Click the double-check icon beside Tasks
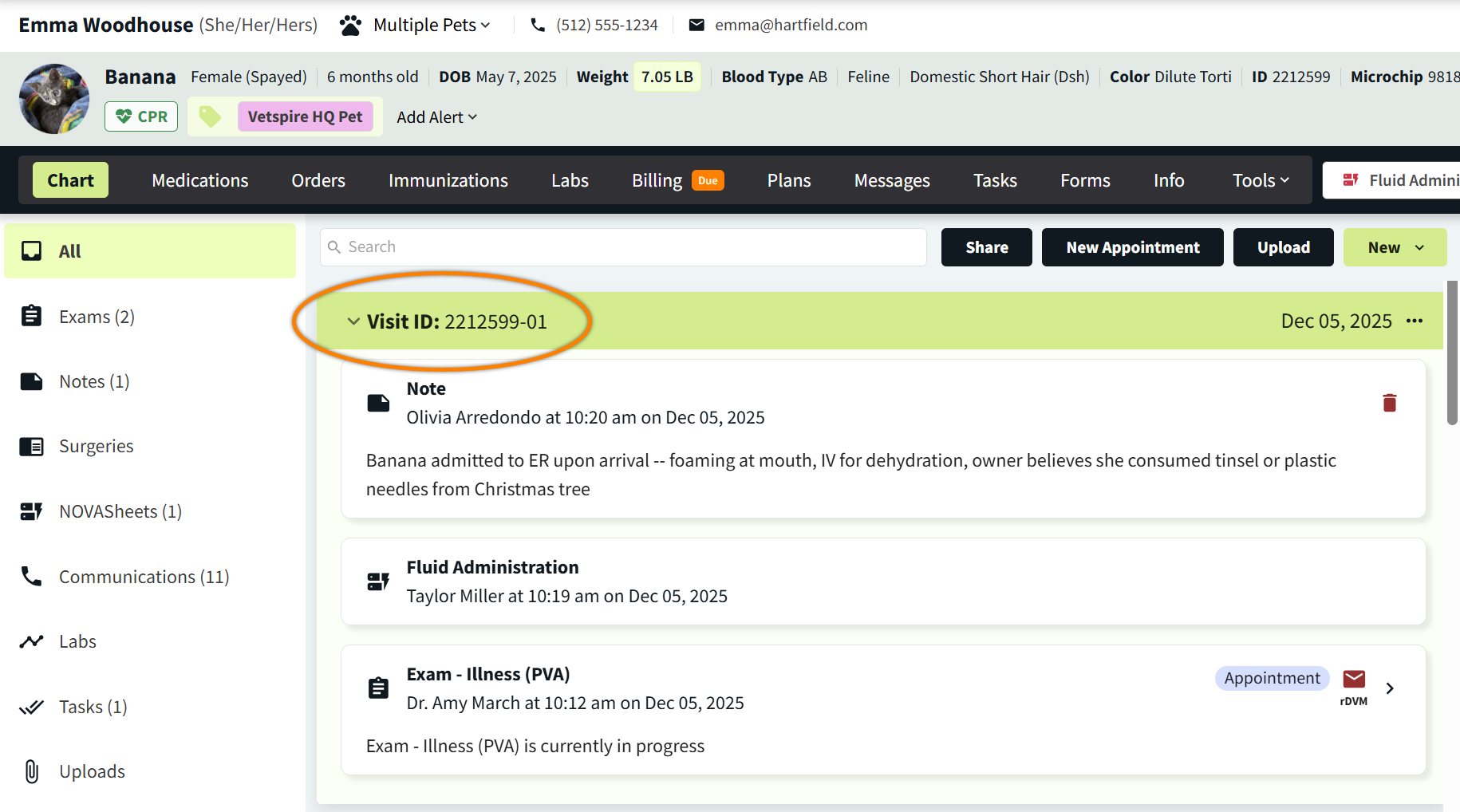The image size is (1460, 812). tap(32, 707)
